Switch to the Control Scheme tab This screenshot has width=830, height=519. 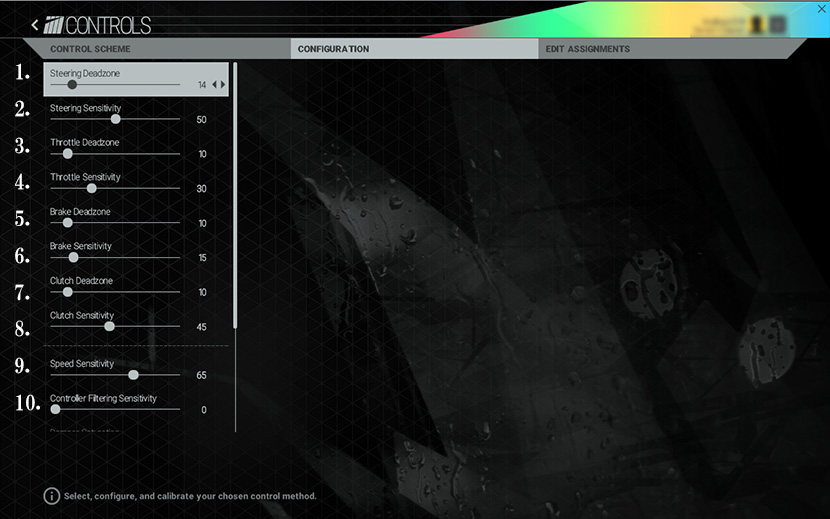point(90,49)
